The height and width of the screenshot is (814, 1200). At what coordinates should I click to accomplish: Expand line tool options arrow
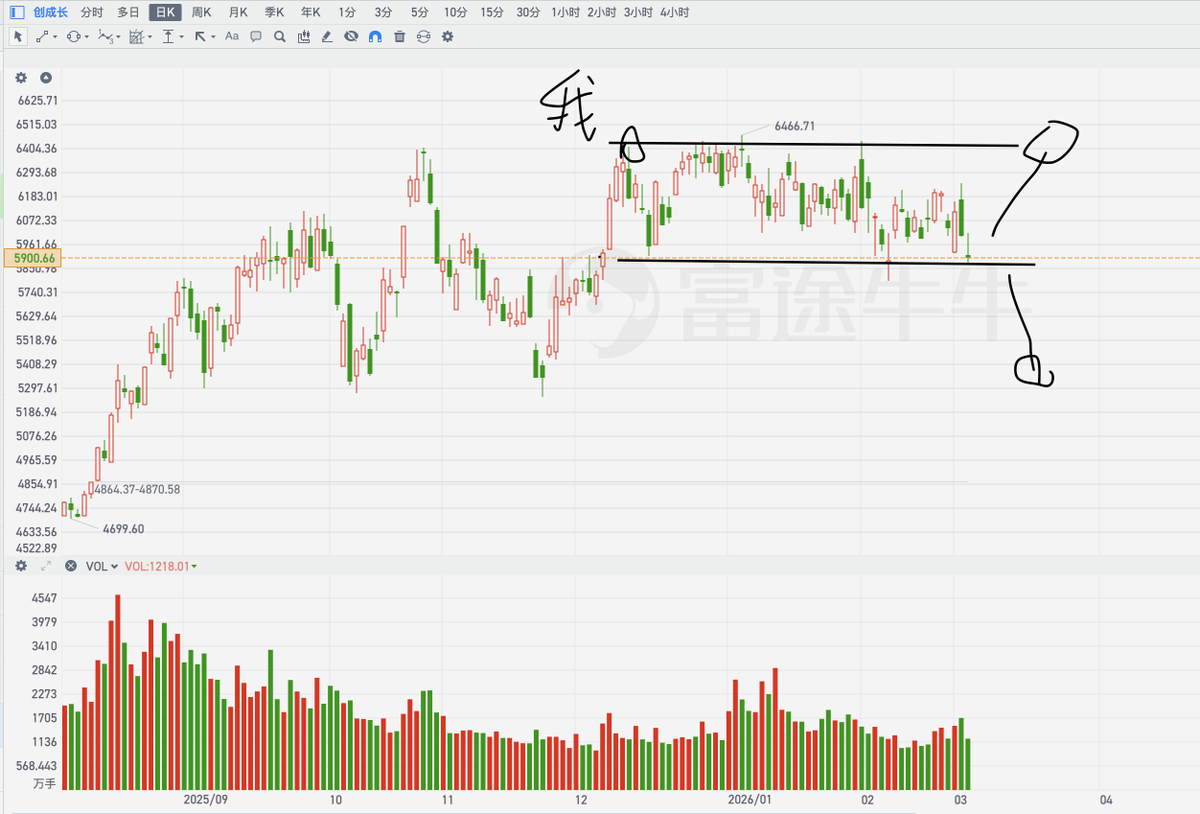(x=55, y=37)
